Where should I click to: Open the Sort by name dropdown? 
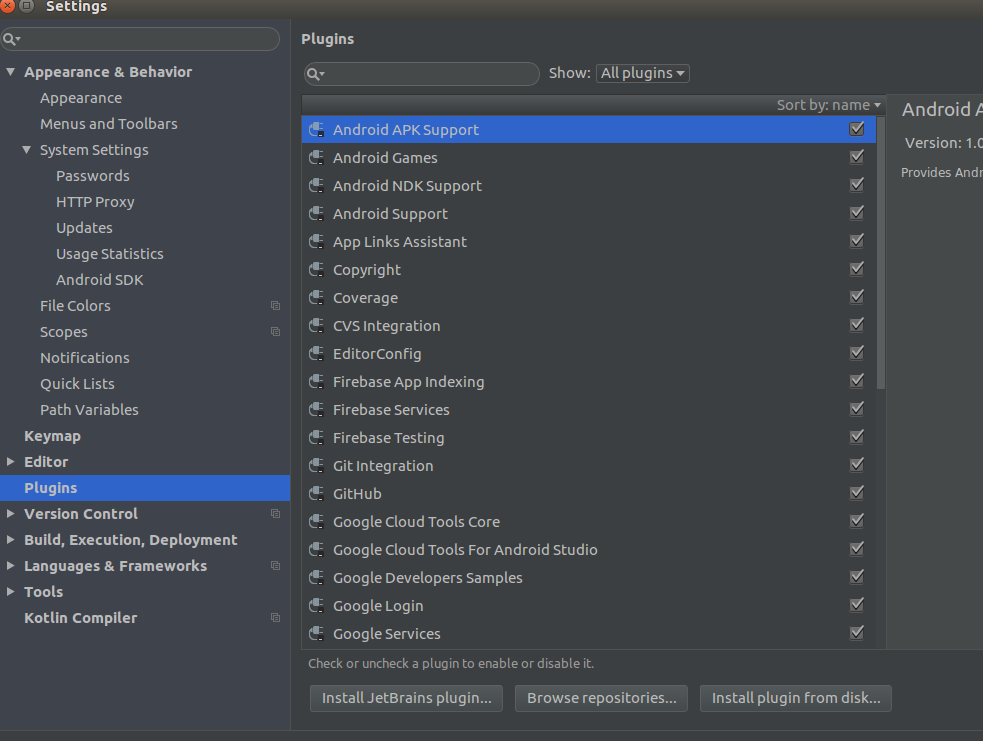coord(829,105)
